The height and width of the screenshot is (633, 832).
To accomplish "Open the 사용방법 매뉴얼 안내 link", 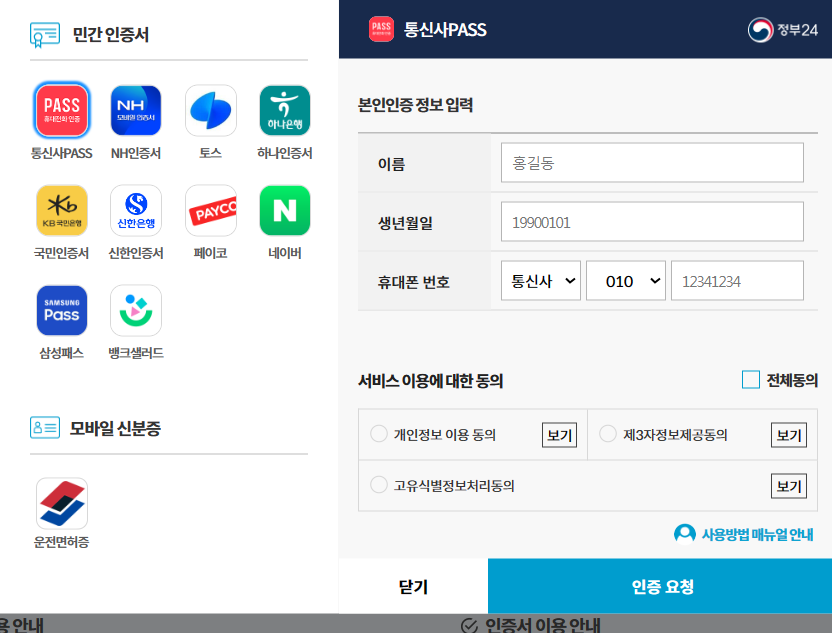I will click(757, 534).
